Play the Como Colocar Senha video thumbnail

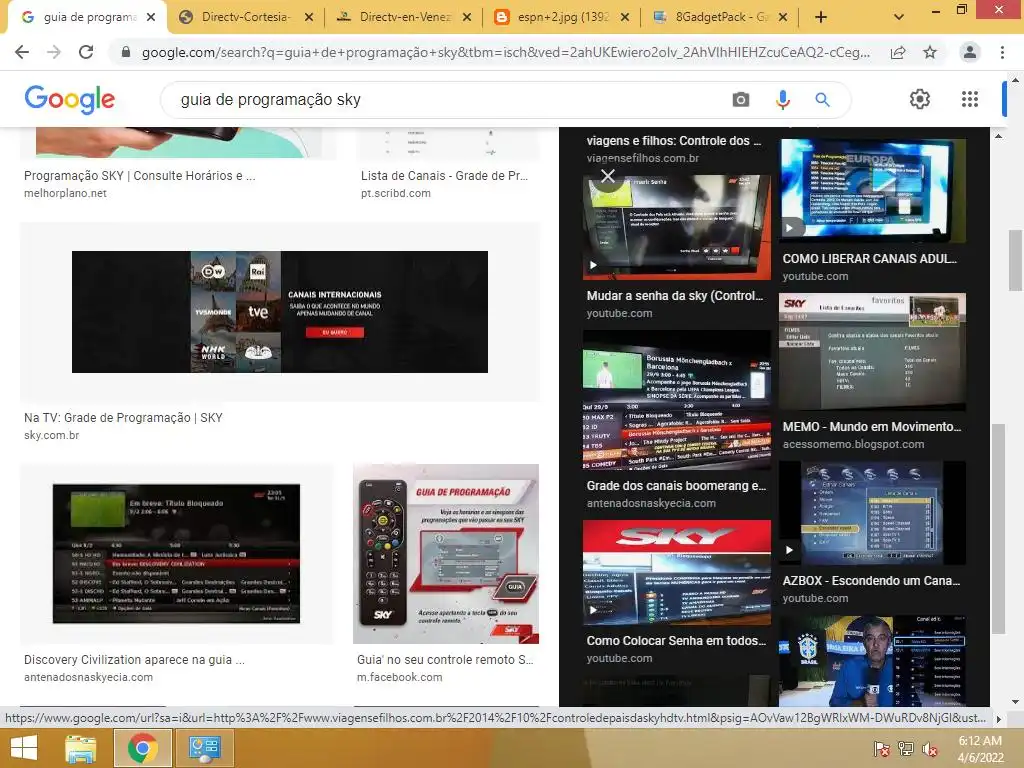point(677,573)
